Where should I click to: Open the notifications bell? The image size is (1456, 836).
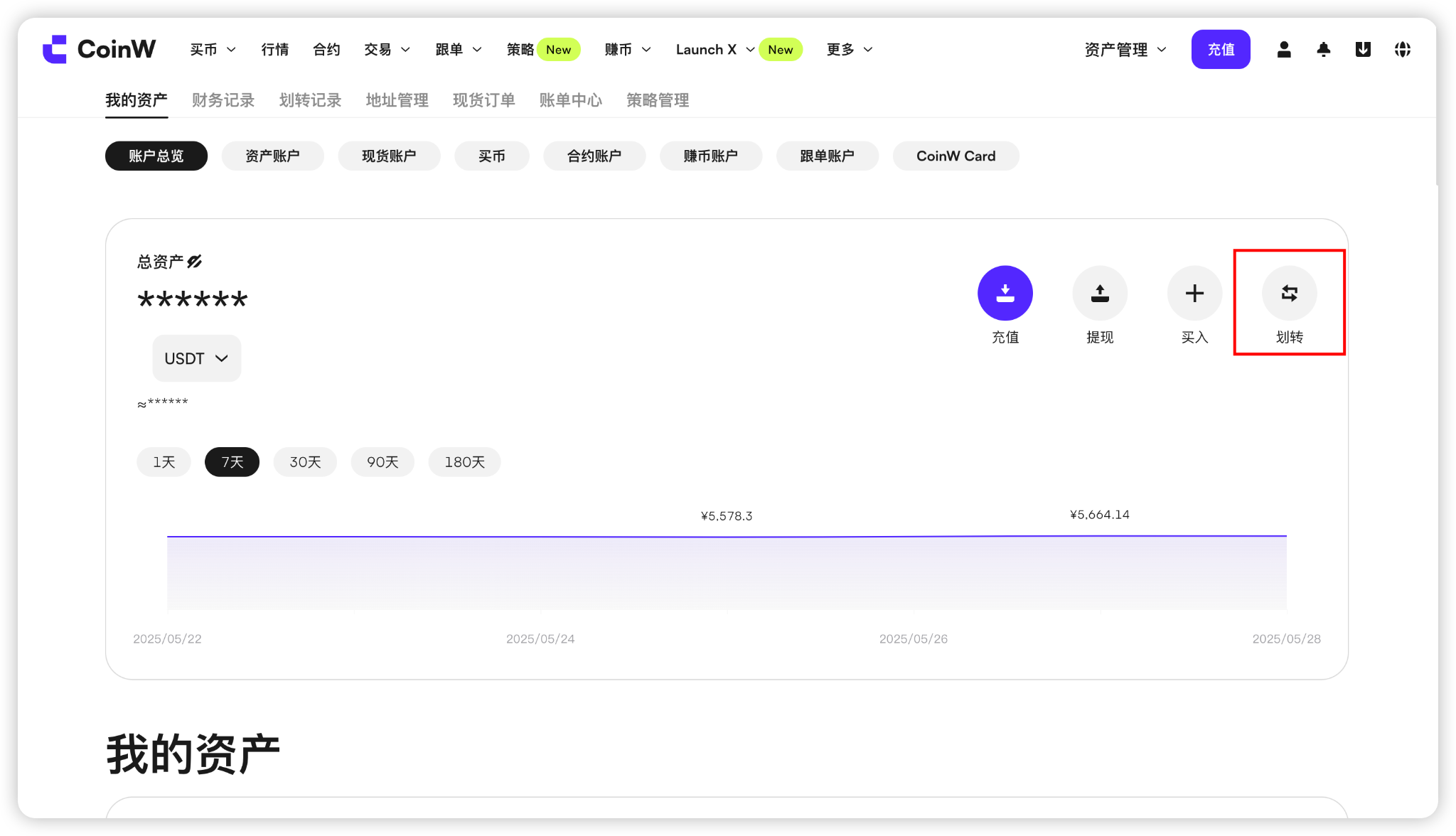[1323, 49]
